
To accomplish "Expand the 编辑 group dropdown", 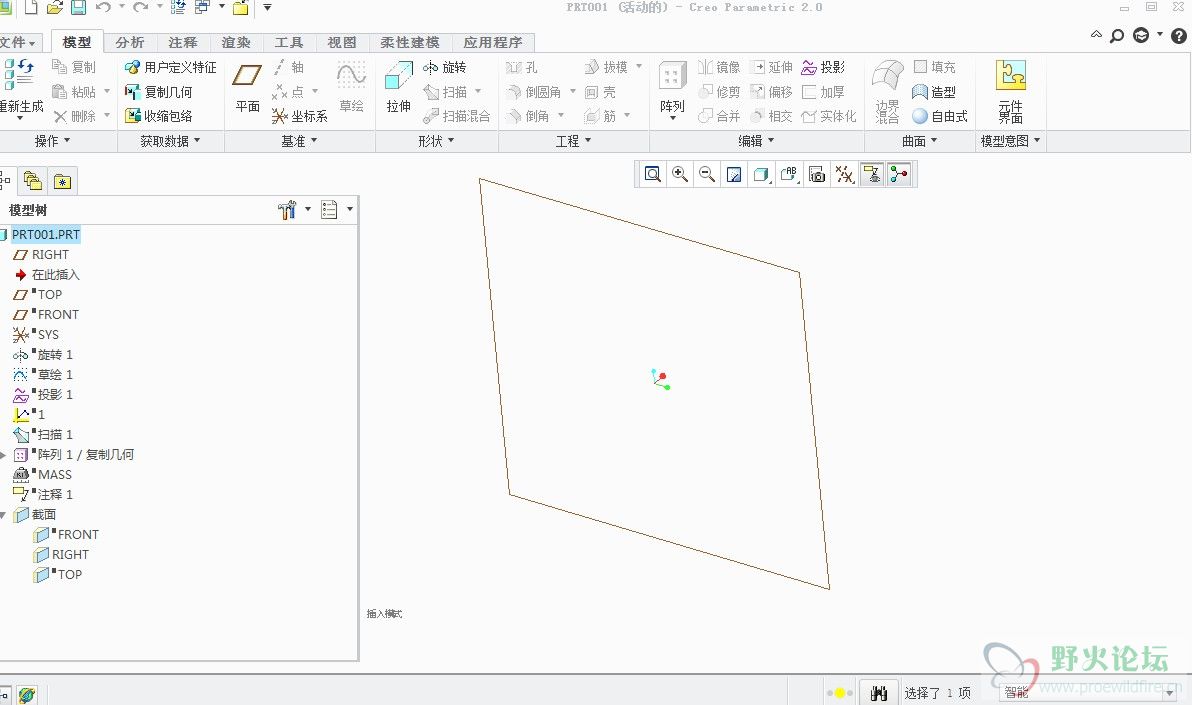I will [x=756, y=141].
